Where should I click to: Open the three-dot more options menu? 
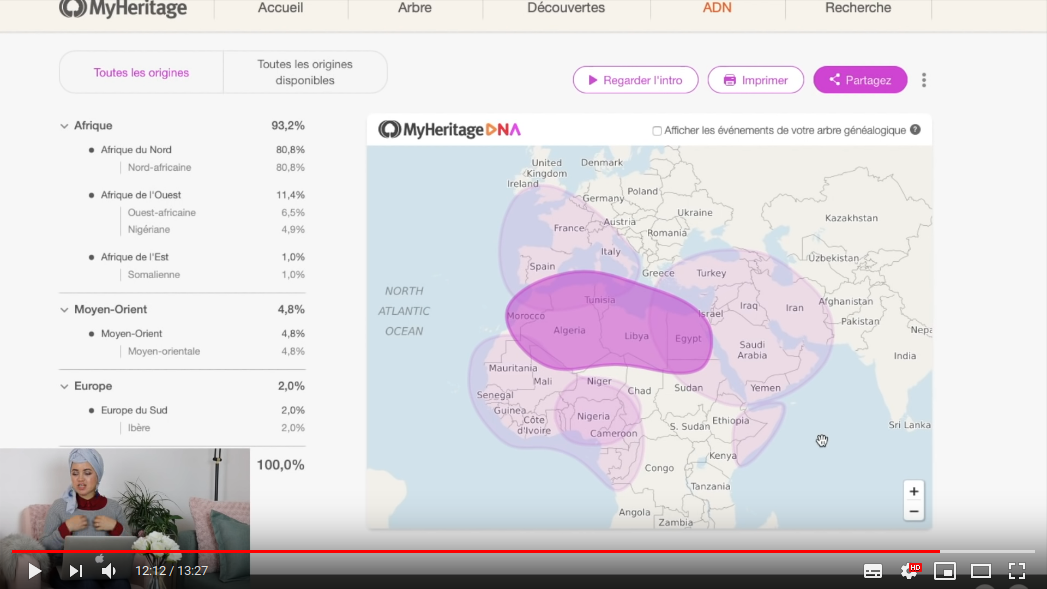[924, 80]
